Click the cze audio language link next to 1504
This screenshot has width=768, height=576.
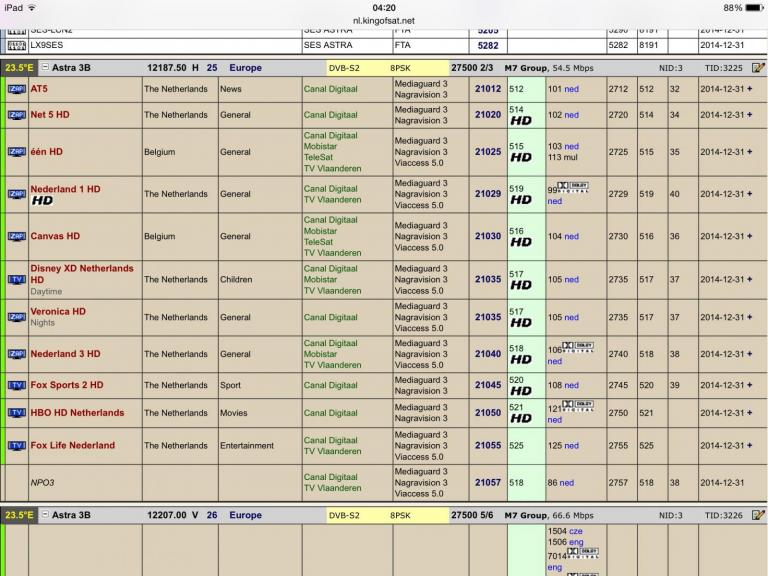pyautogui.click(x=576, y=531)
